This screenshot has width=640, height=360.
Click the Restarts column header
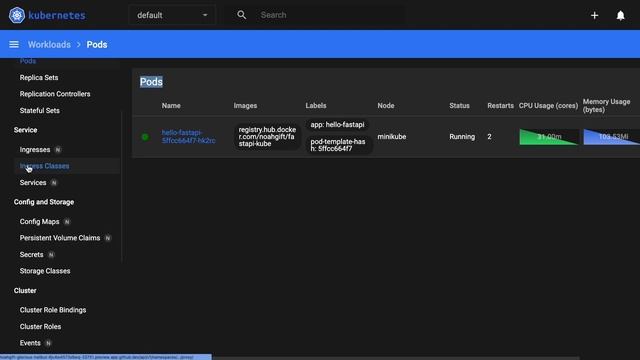coord(500,106)
